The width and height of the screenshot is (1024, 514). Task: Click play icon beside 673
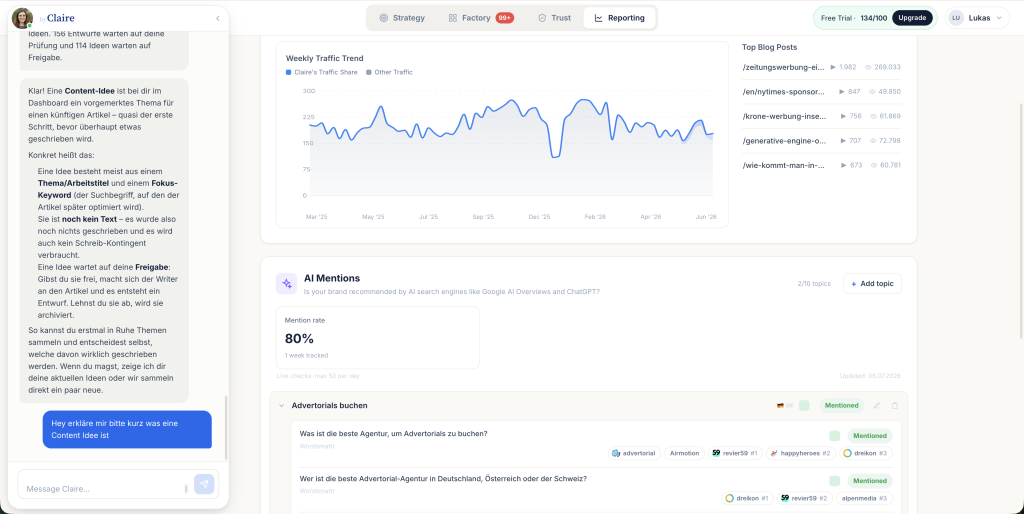(x=844, y=165)
